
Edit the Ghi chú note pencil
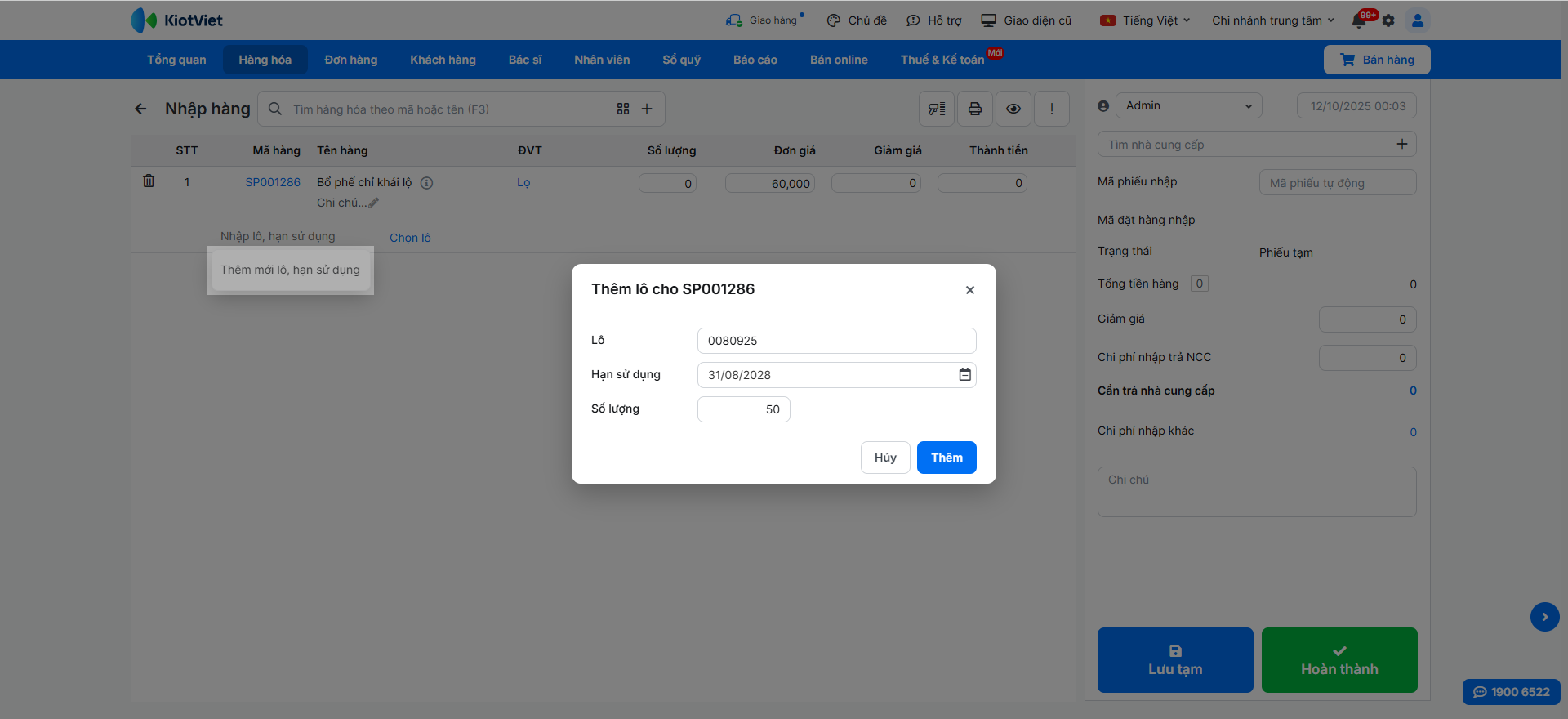(373, 203)
